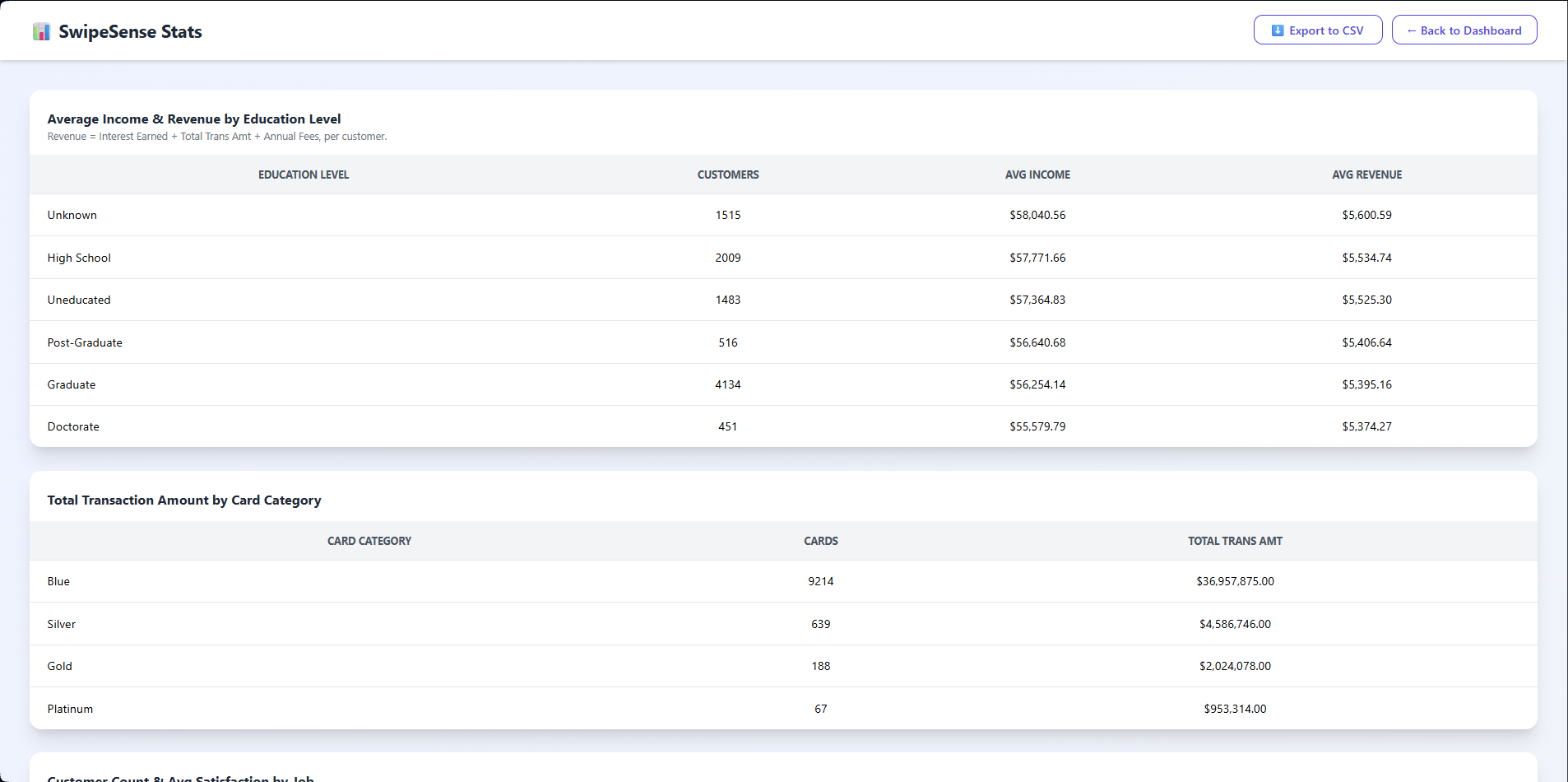Click the Export to CSV button
Viewport: 1568px width, 782px height.
(x=1318, y=30)
